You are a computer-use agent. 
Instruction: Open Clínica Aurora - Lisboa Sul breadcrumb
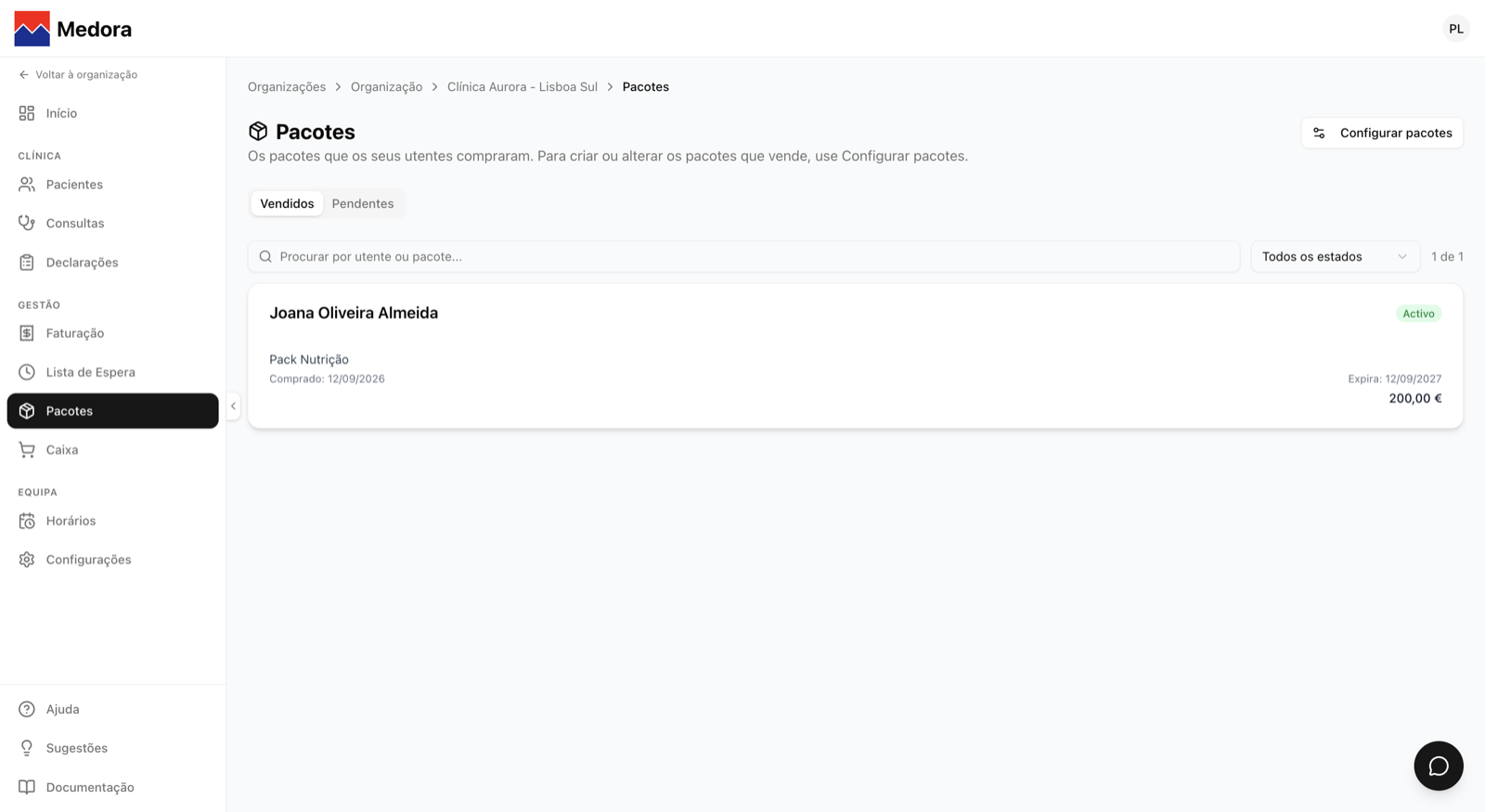[523, 86]
